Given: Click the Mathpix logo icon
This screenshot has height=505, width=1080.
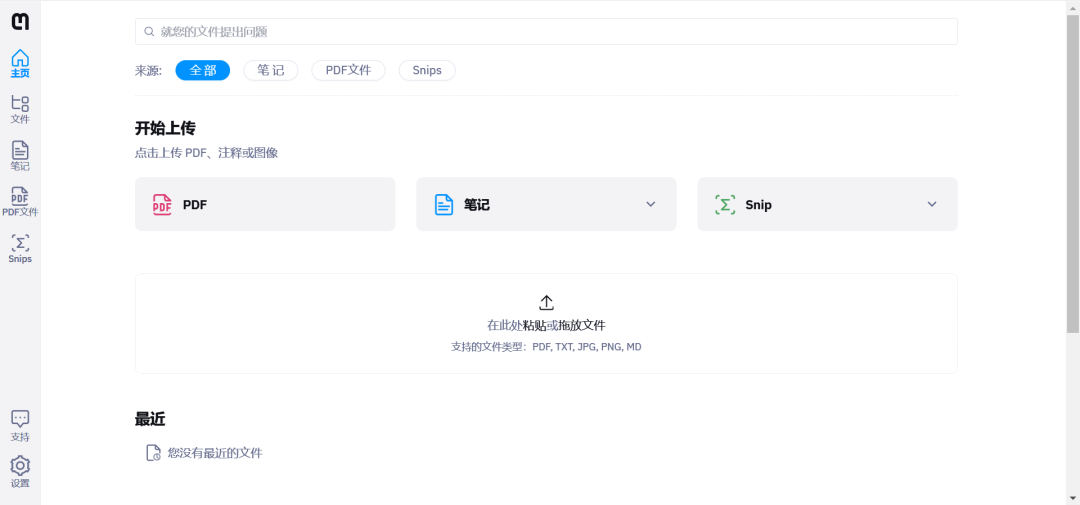Looking at the screenshot, I should (x=20, y=21).
